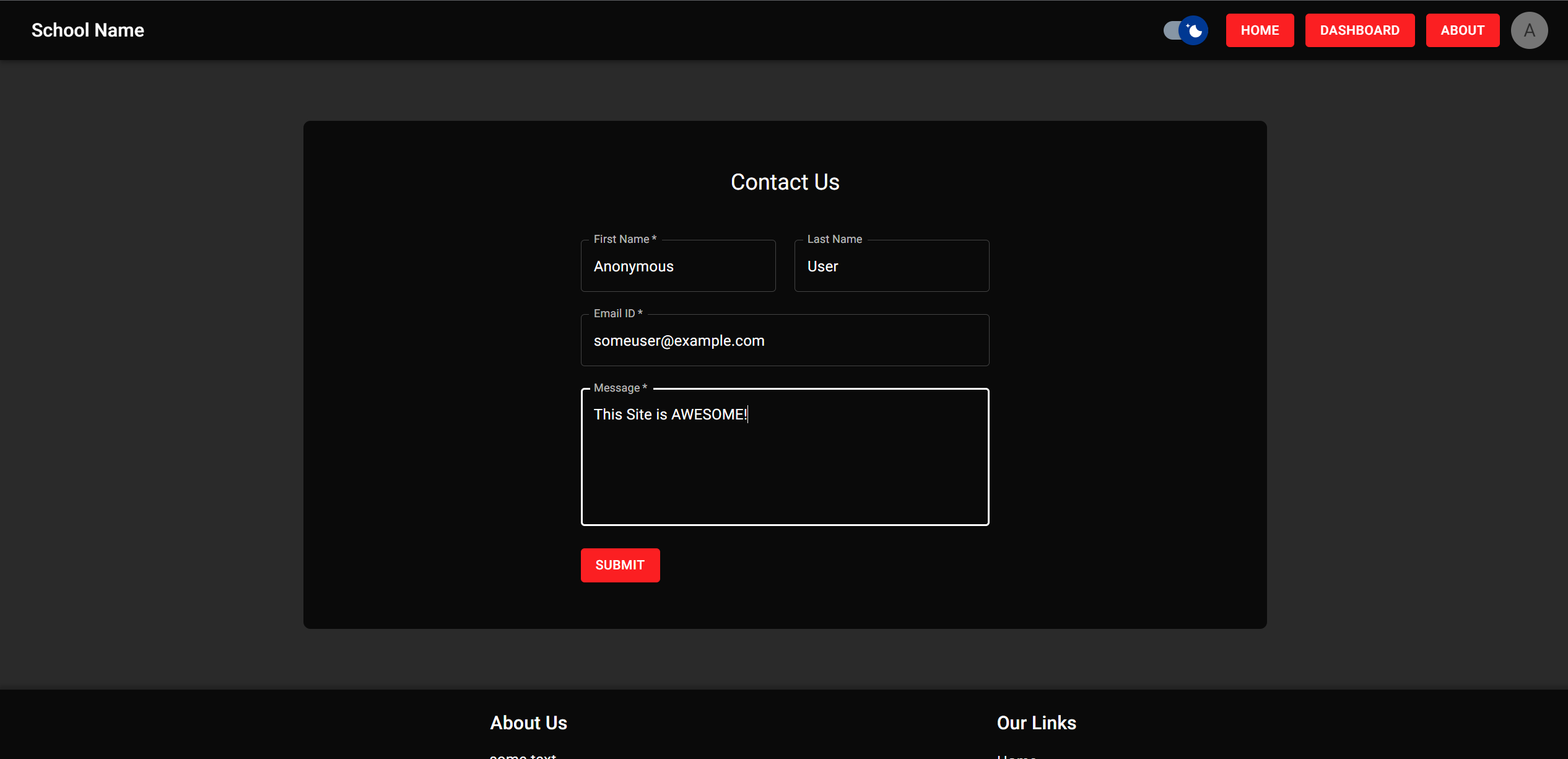Click the Last Name field label
This screenshot has width=1568, height=759.
click(834, 239)
